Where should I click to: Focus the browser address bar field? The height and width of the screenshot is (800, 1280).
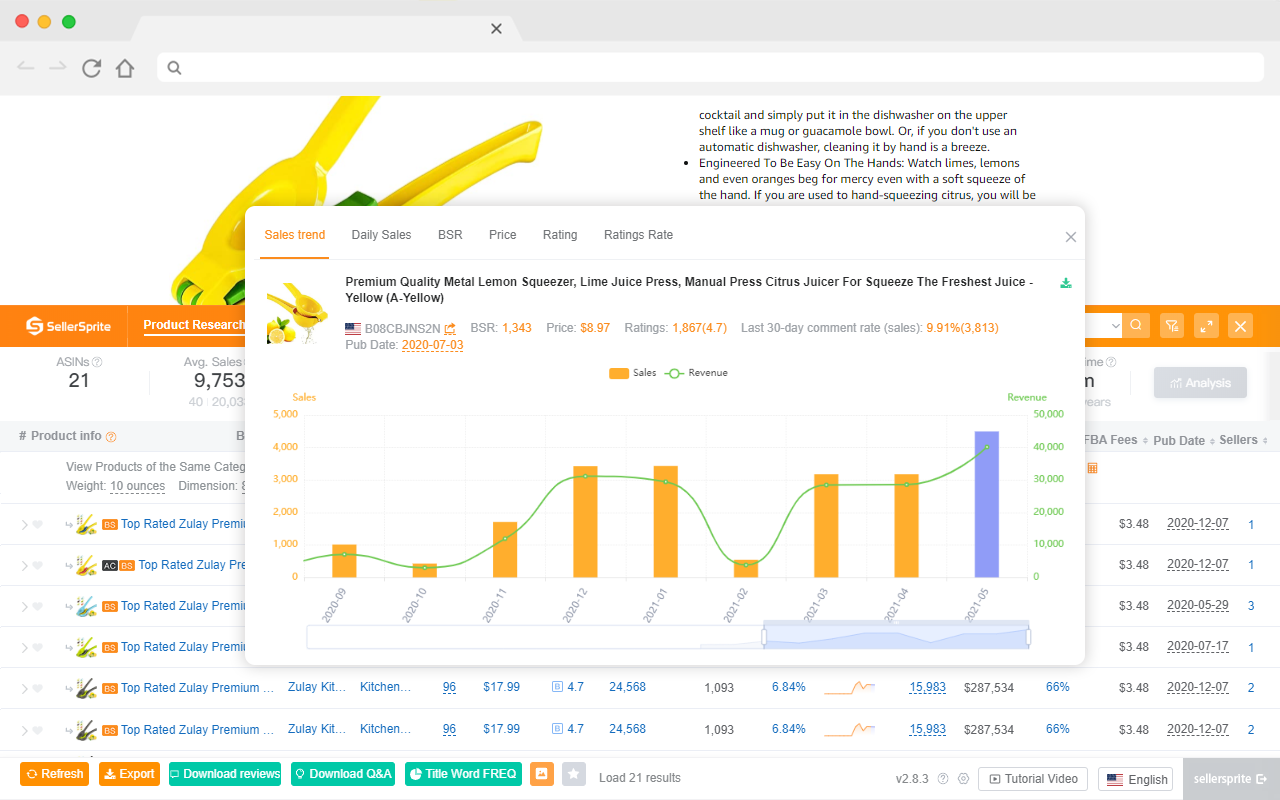[x=710, y=68]
